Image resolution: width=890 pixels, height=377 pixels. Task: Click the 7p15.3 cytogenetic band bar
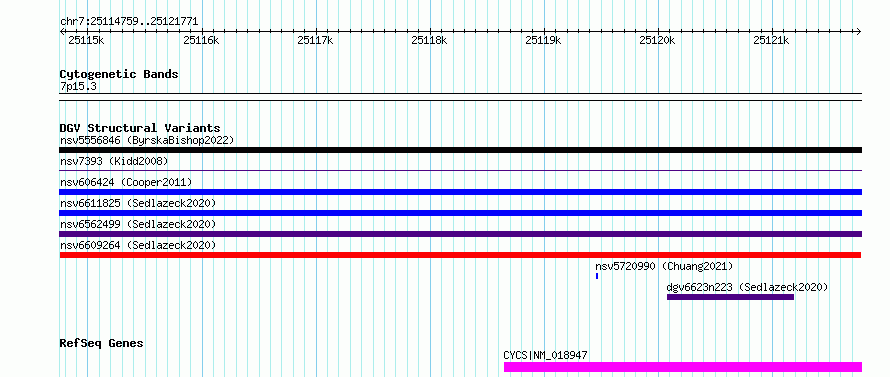460,97
